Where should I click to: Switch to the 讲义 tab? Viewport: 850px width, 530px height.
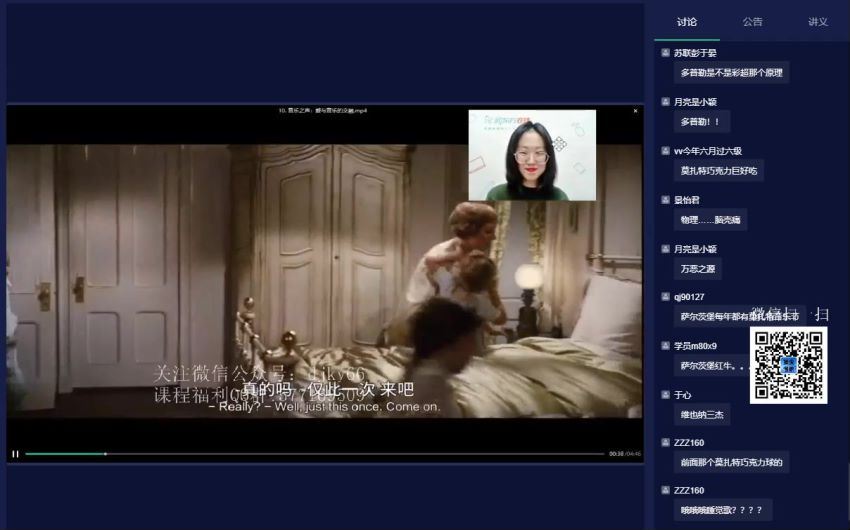point(817,22)
